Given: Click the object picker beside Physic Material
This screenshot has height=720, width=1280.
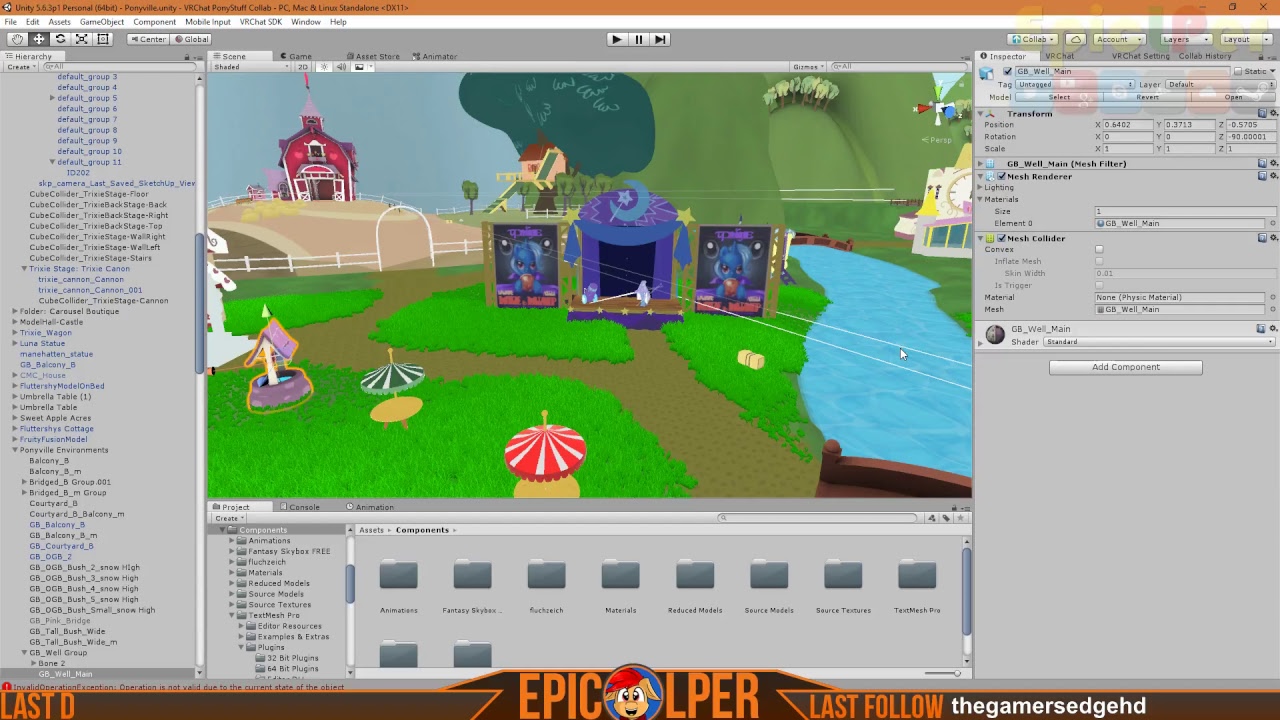Looking at the screenshot, I should point(1273,297).
